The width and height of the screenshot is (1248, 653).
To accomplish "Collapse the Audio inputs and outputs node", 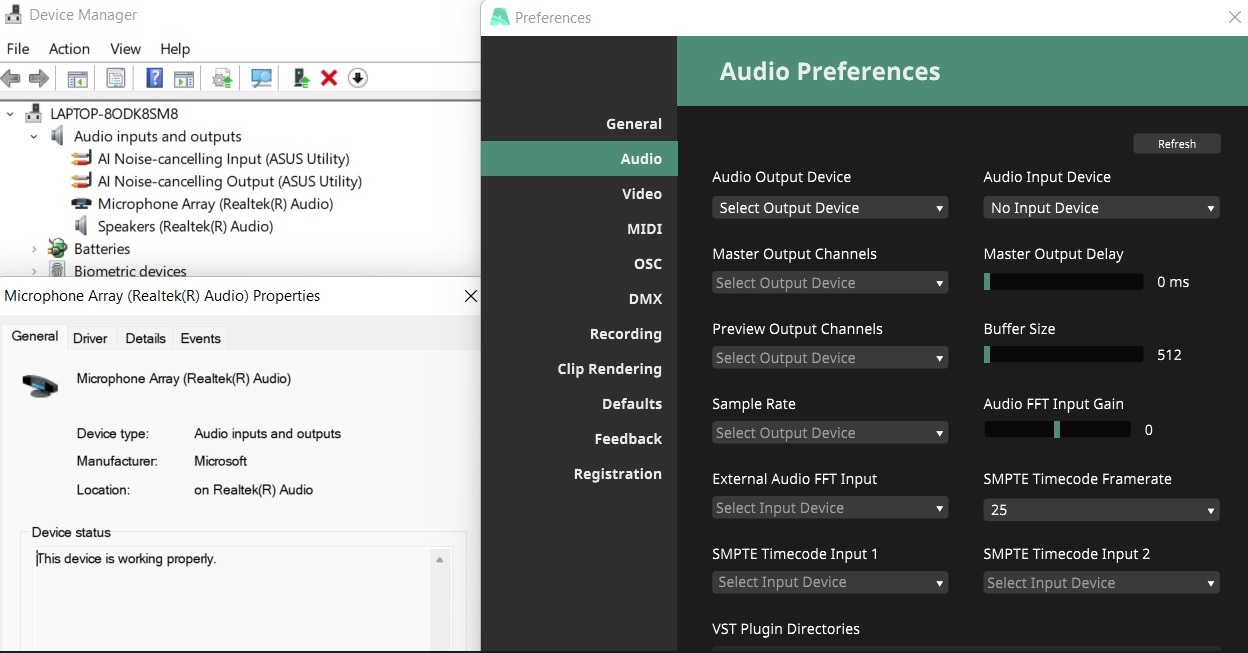I will tap(34, 136).
